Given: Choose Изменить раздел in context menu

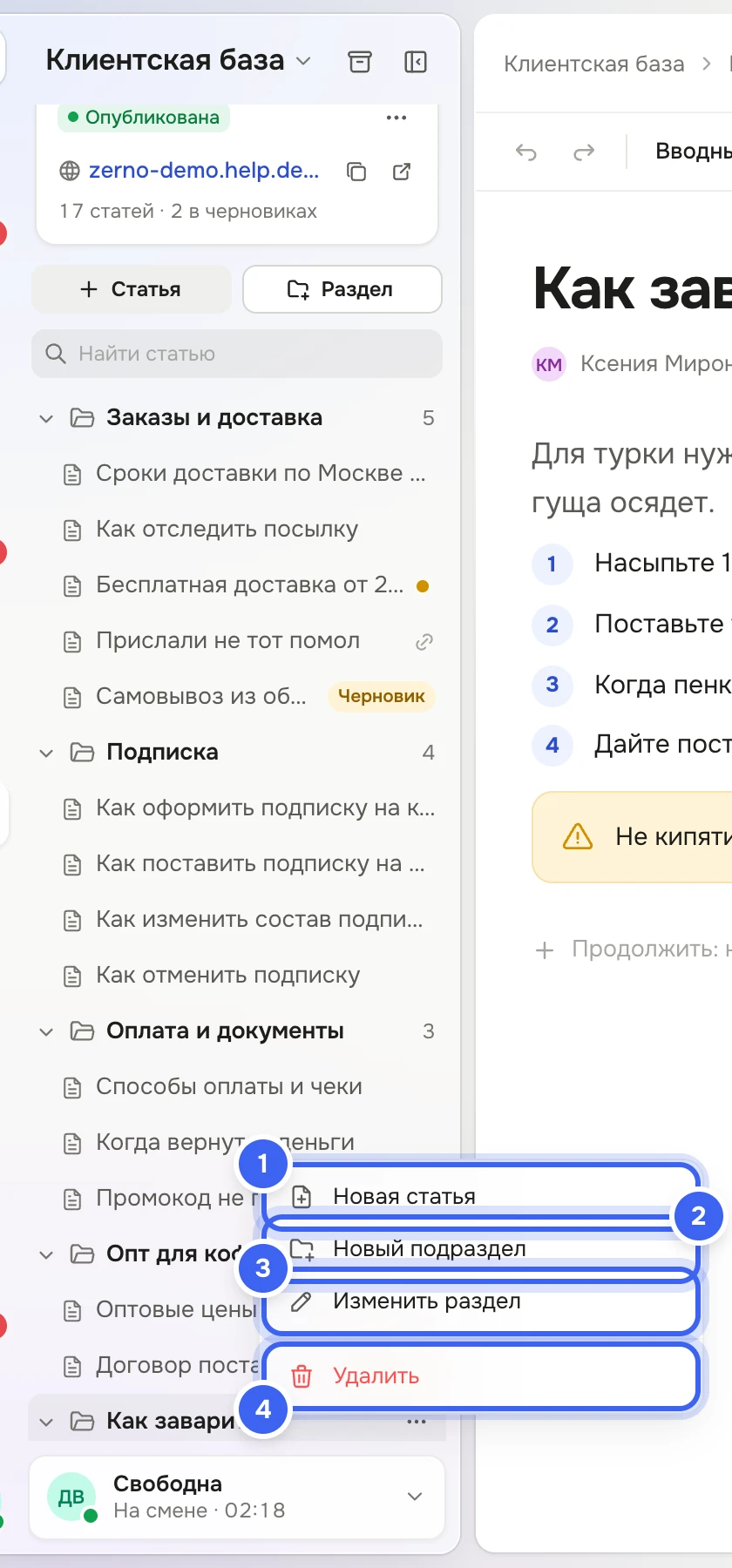Looking at the screenshot, I should (481, 1301).
